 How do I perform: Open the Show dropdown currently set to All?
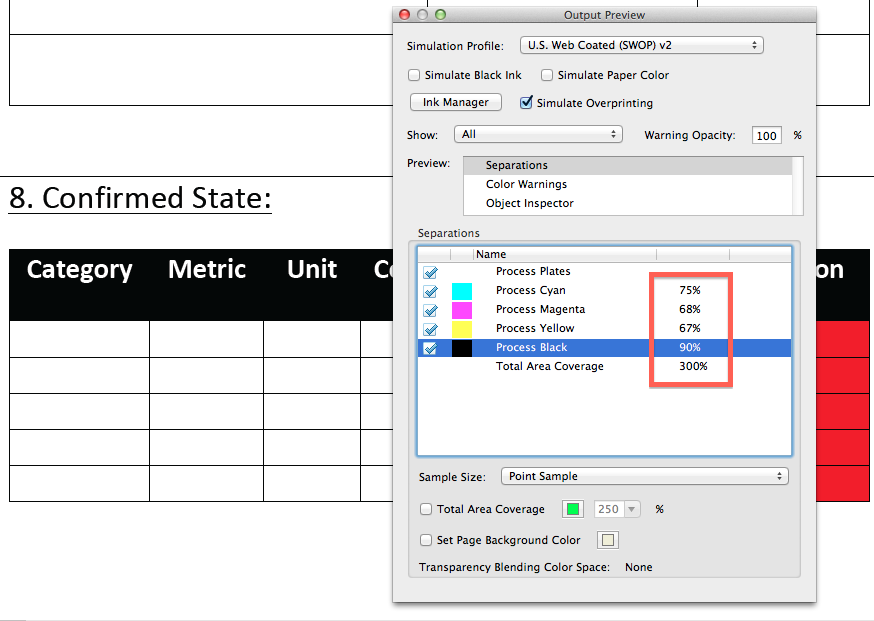(x=538, y=133)
